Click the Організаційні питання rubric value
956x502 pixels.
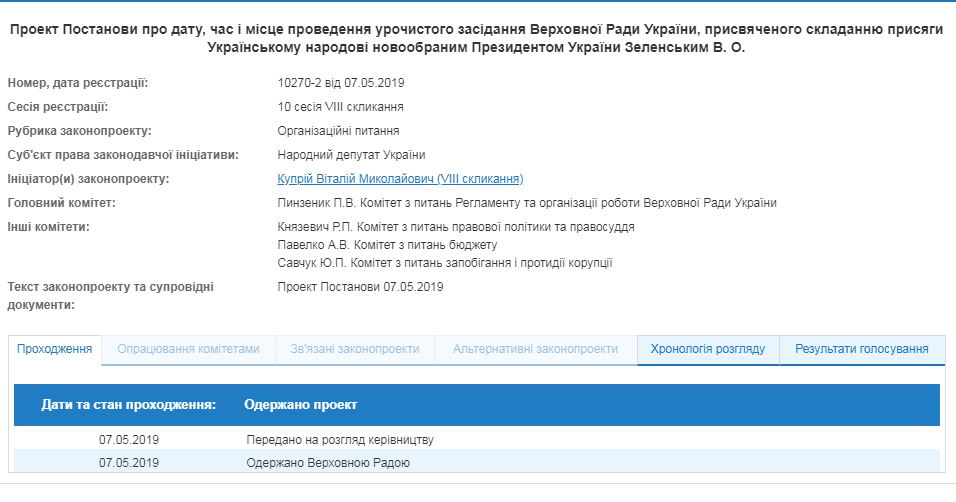pyautogui.click(x=339, y=131)
